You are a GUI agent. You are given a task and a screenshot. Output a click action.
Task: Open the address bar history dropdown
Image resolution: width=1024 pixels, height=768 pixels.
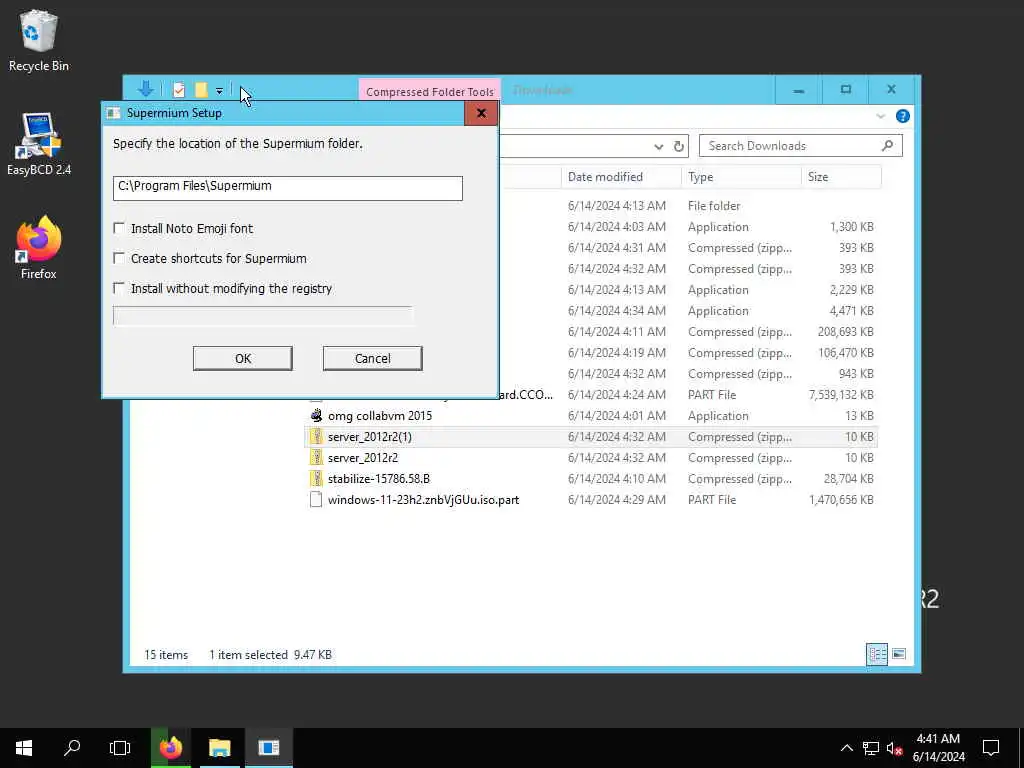658,146
